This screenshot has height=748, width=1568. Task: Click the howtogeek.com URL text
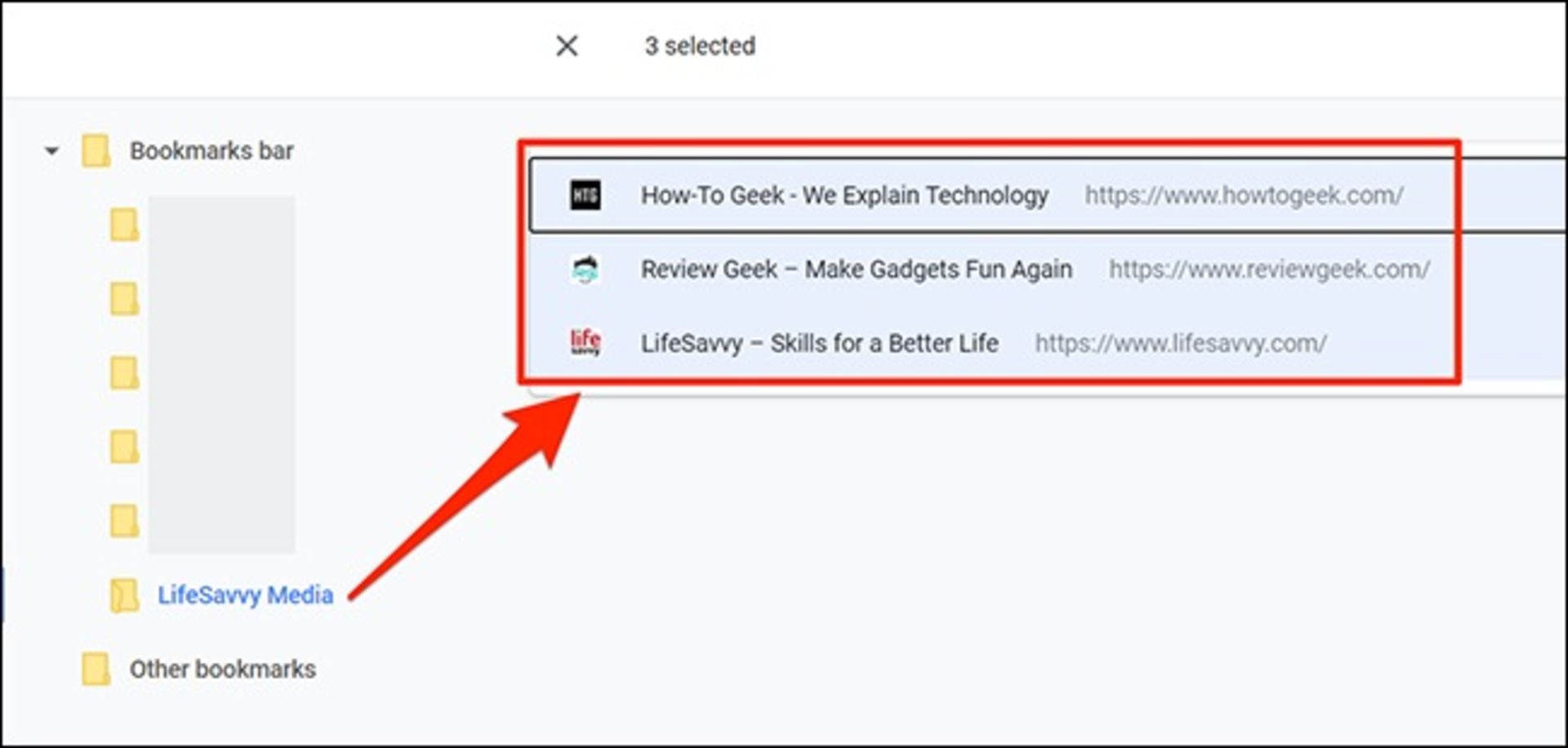pyautogui.click(x=1243, y=195)
